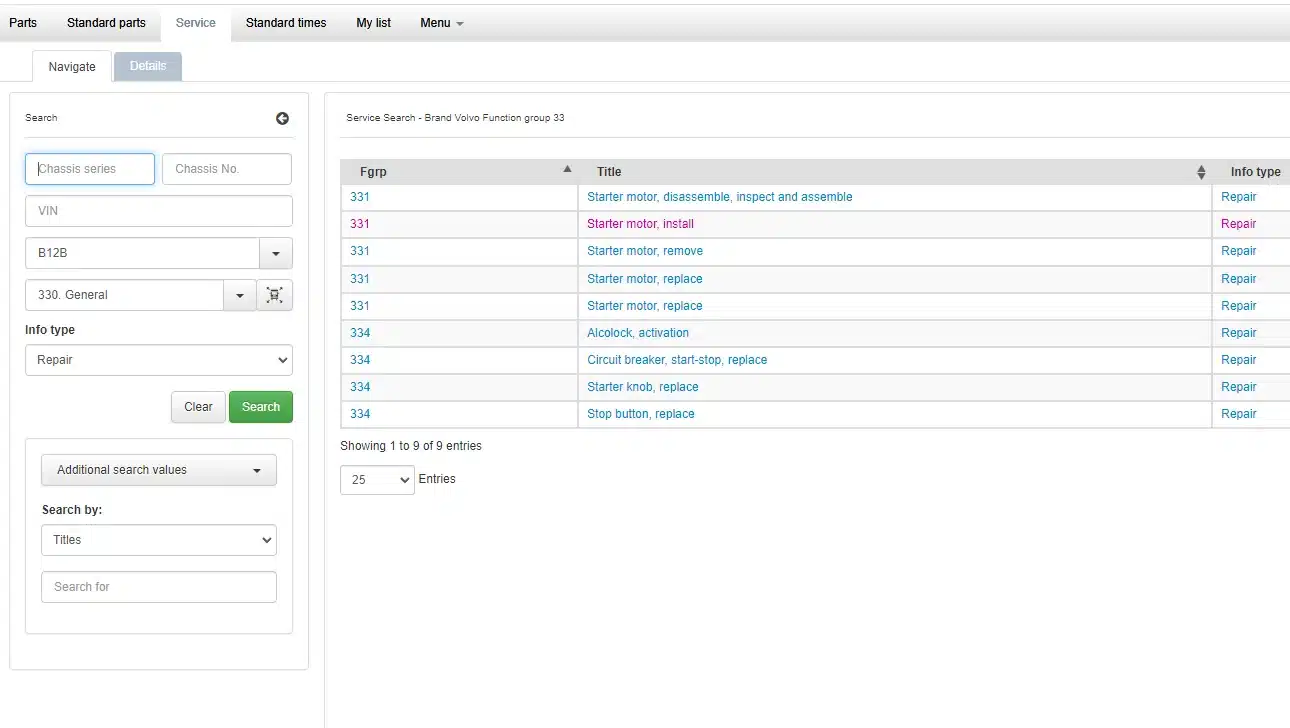Click into the VIN input field
This screenshot has height=728, width=1290.
[x=158, y=211]
